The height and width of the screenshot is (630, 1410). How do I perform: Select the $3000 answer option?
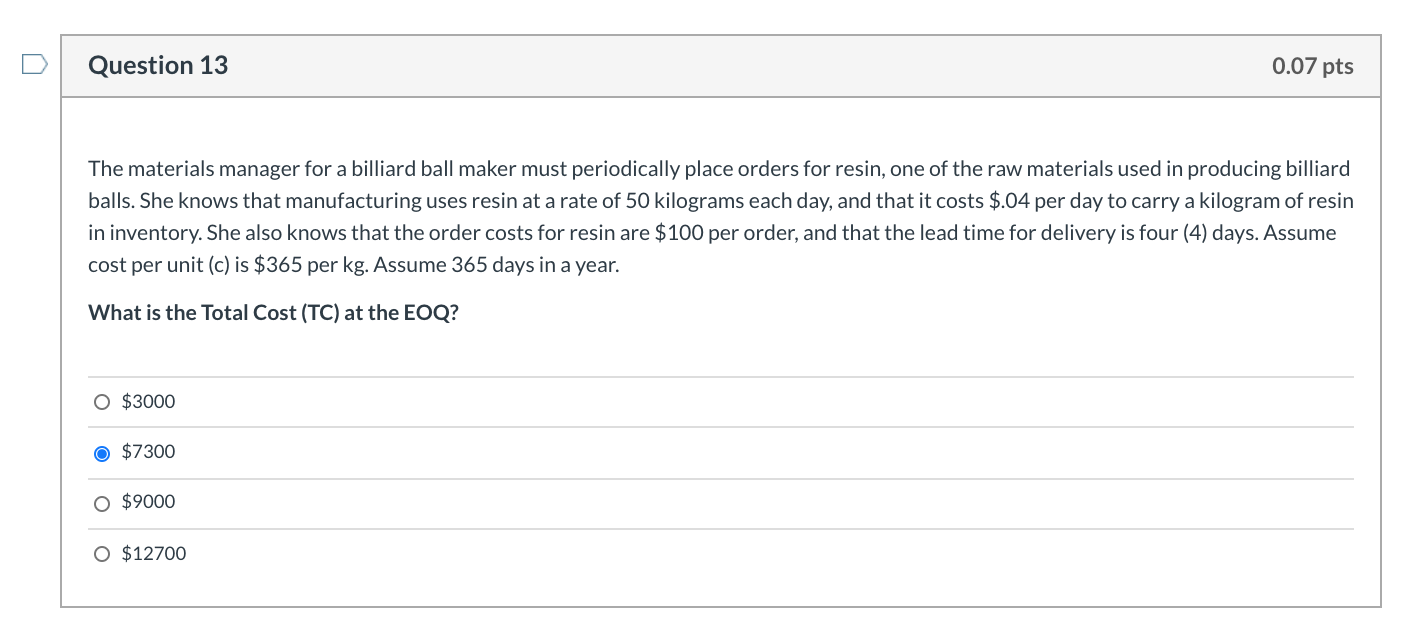[101, 401]
